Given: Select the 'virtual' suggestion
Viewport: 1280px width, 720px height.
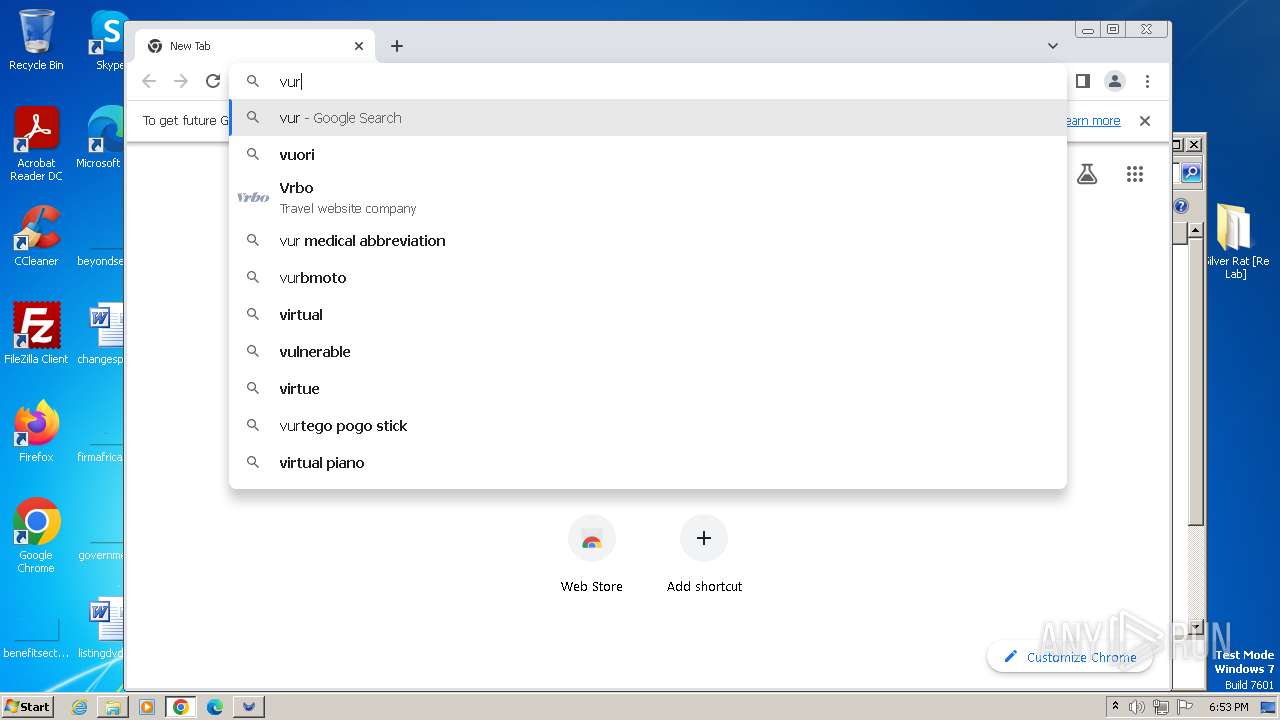Looking at the screenshot, I should 648,315.
